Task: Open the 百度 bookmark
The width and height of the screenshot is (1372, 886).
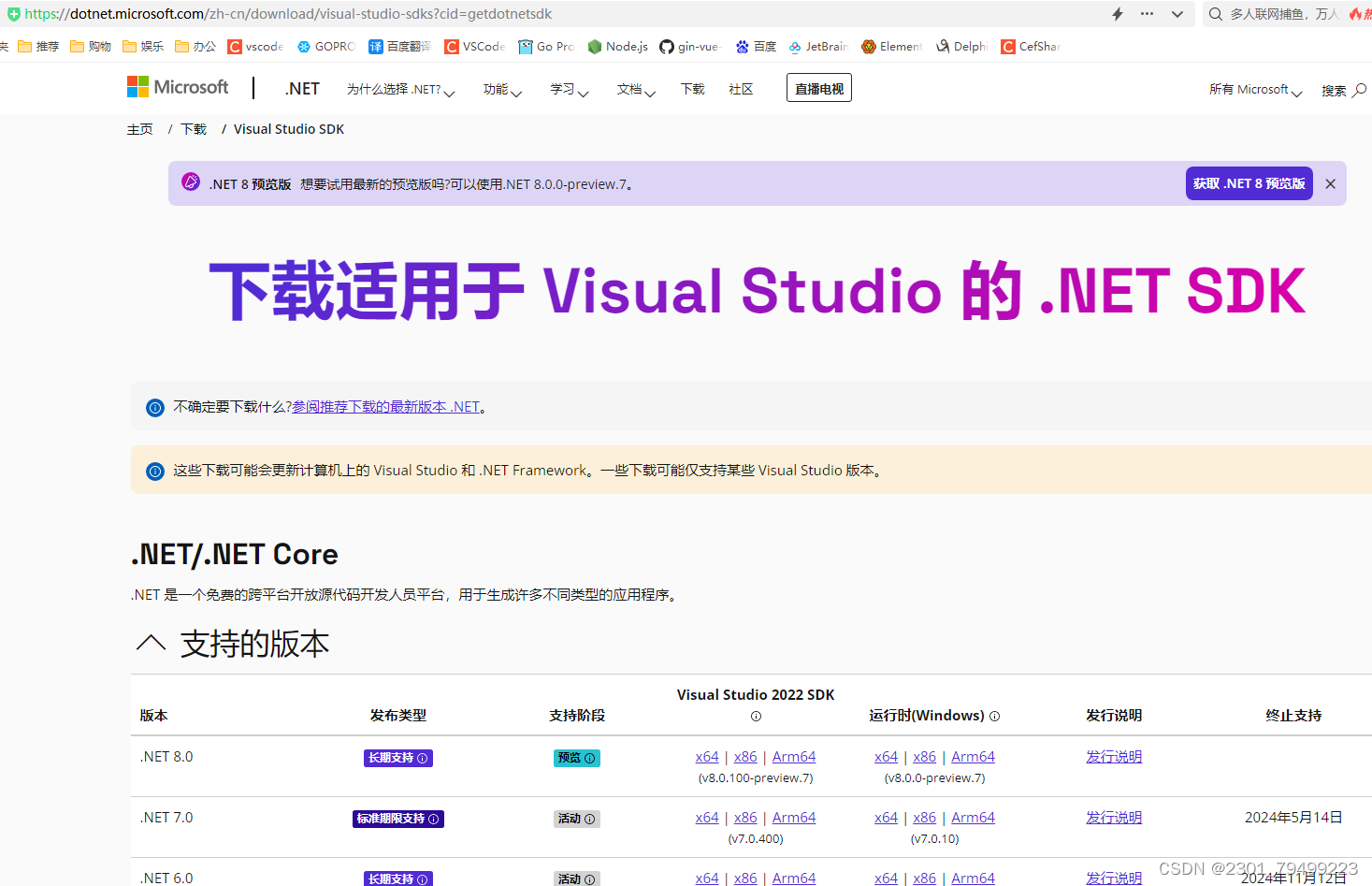Action: coord(756,47)
